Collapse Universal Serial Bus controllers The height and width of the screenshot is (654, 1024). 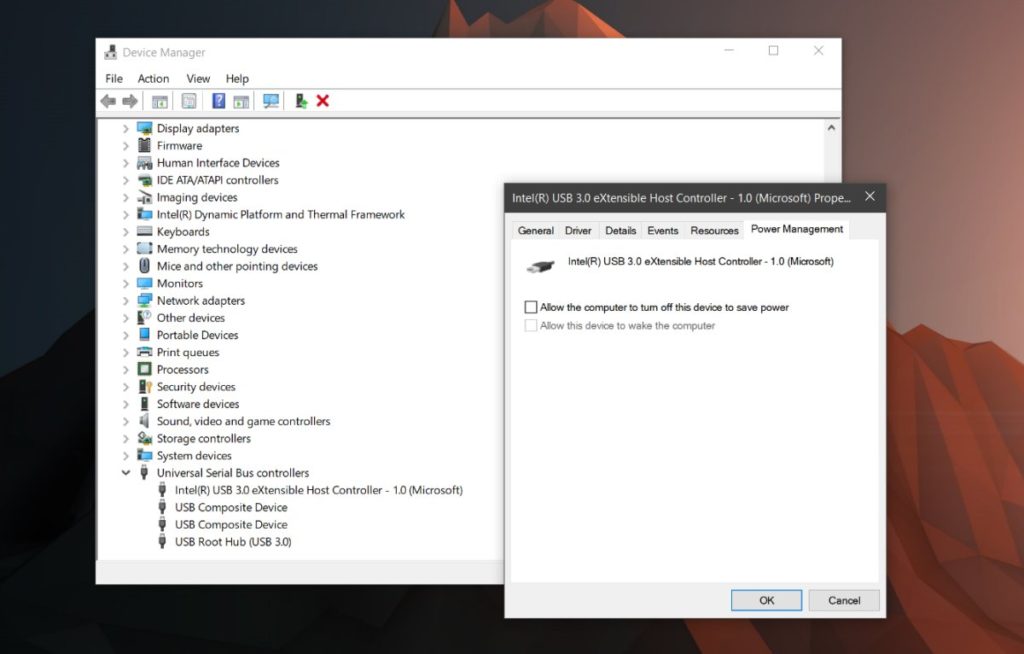coord(126,472)
